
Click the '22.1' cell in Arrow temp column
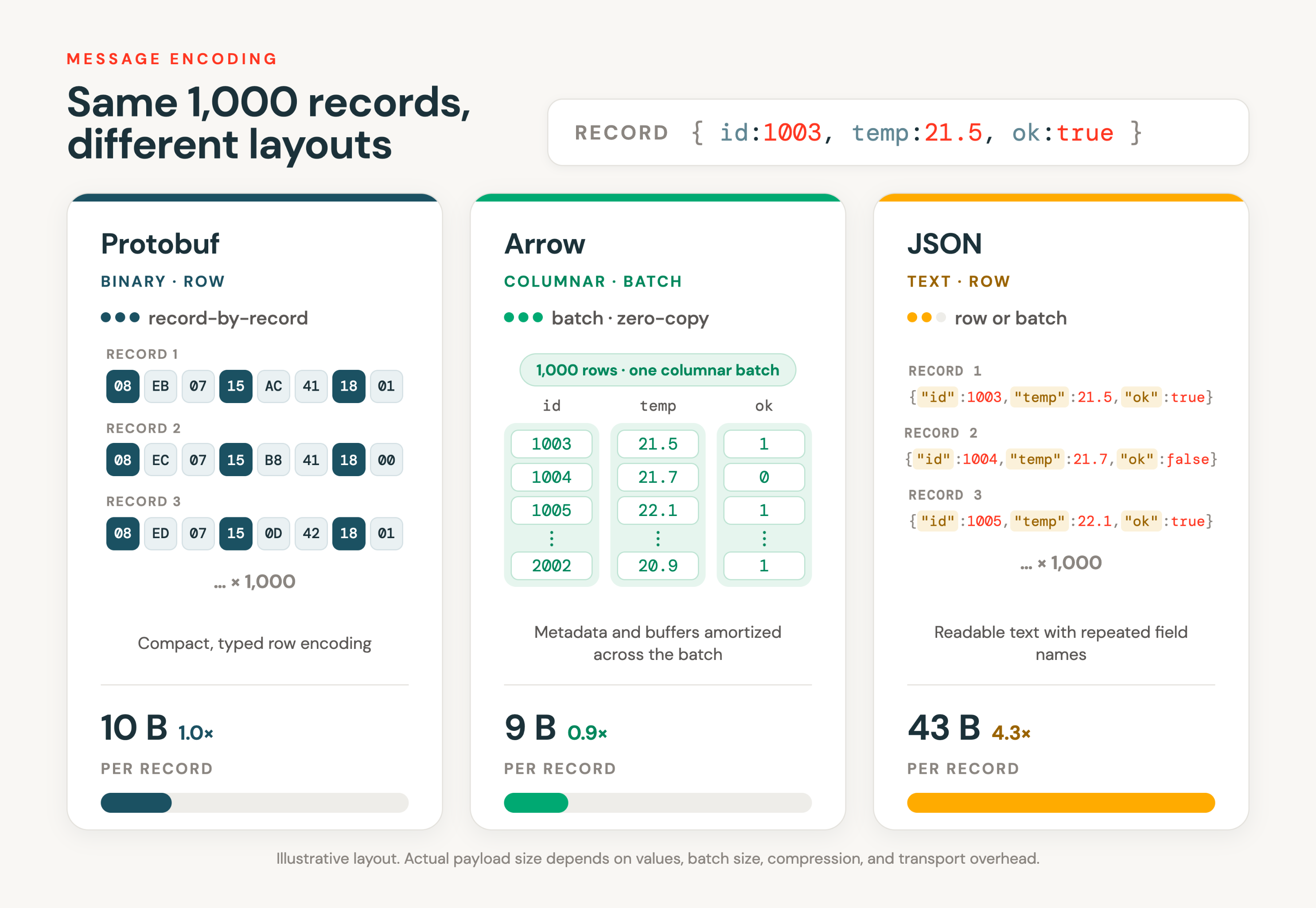coord(658,510)
